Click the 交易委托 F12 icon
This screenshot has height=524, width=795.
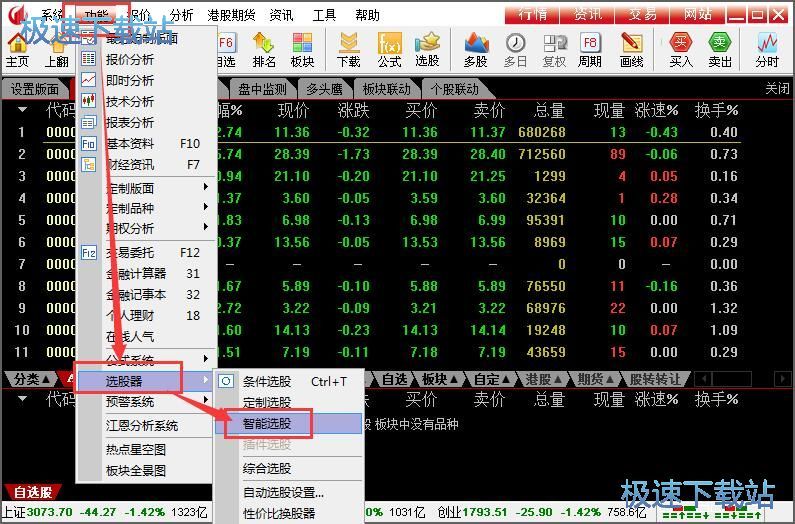[89, 252]
